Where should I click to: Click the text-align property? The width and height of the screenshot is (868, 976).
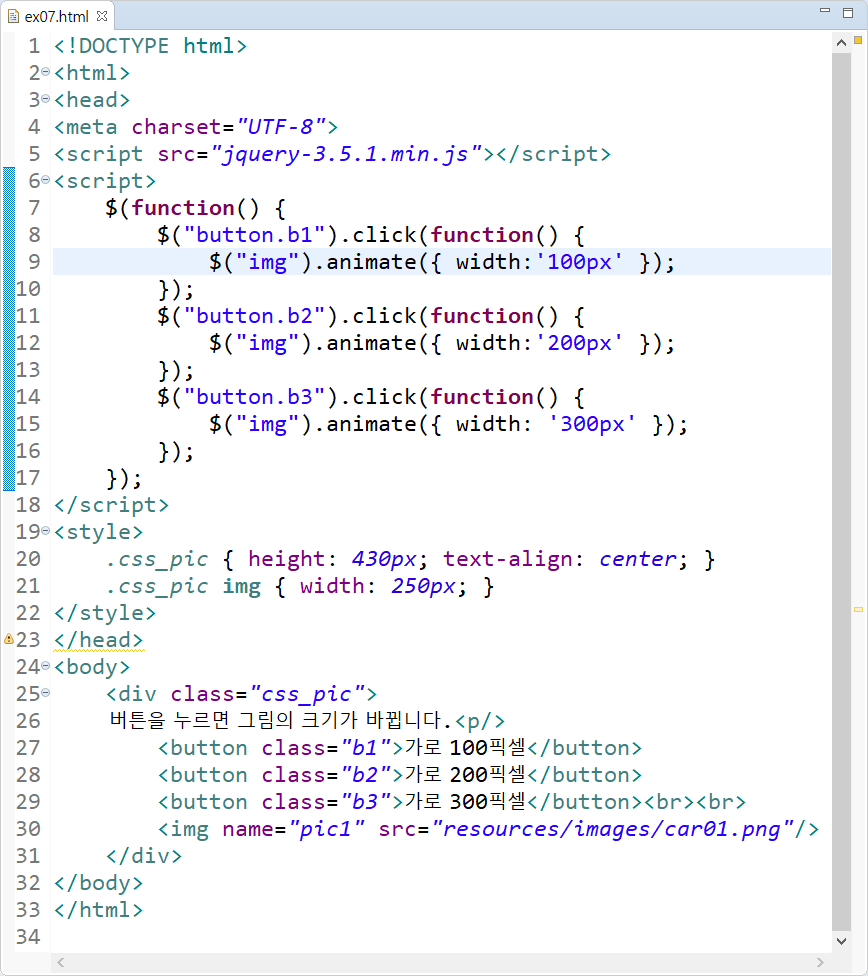(x=507, y=559)
